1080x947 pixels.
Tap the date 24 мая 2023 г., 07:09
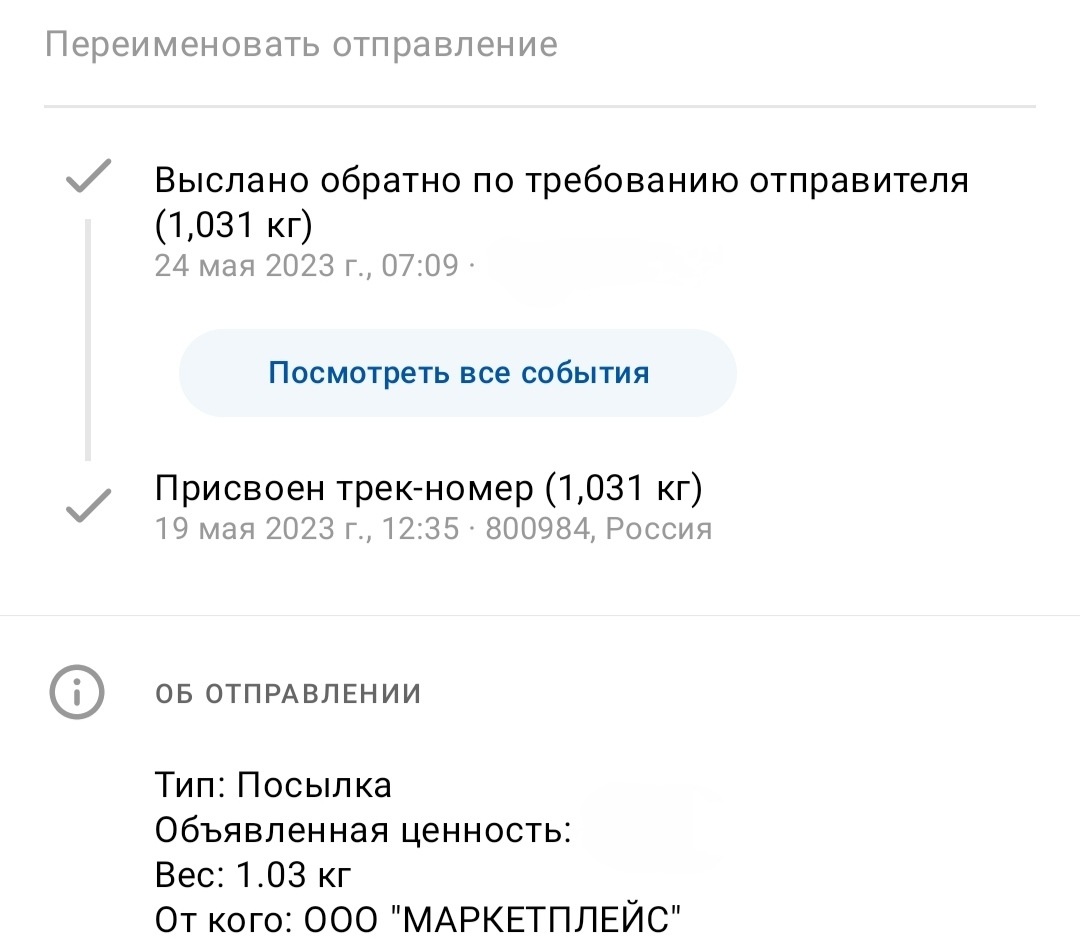click(307, 266)
